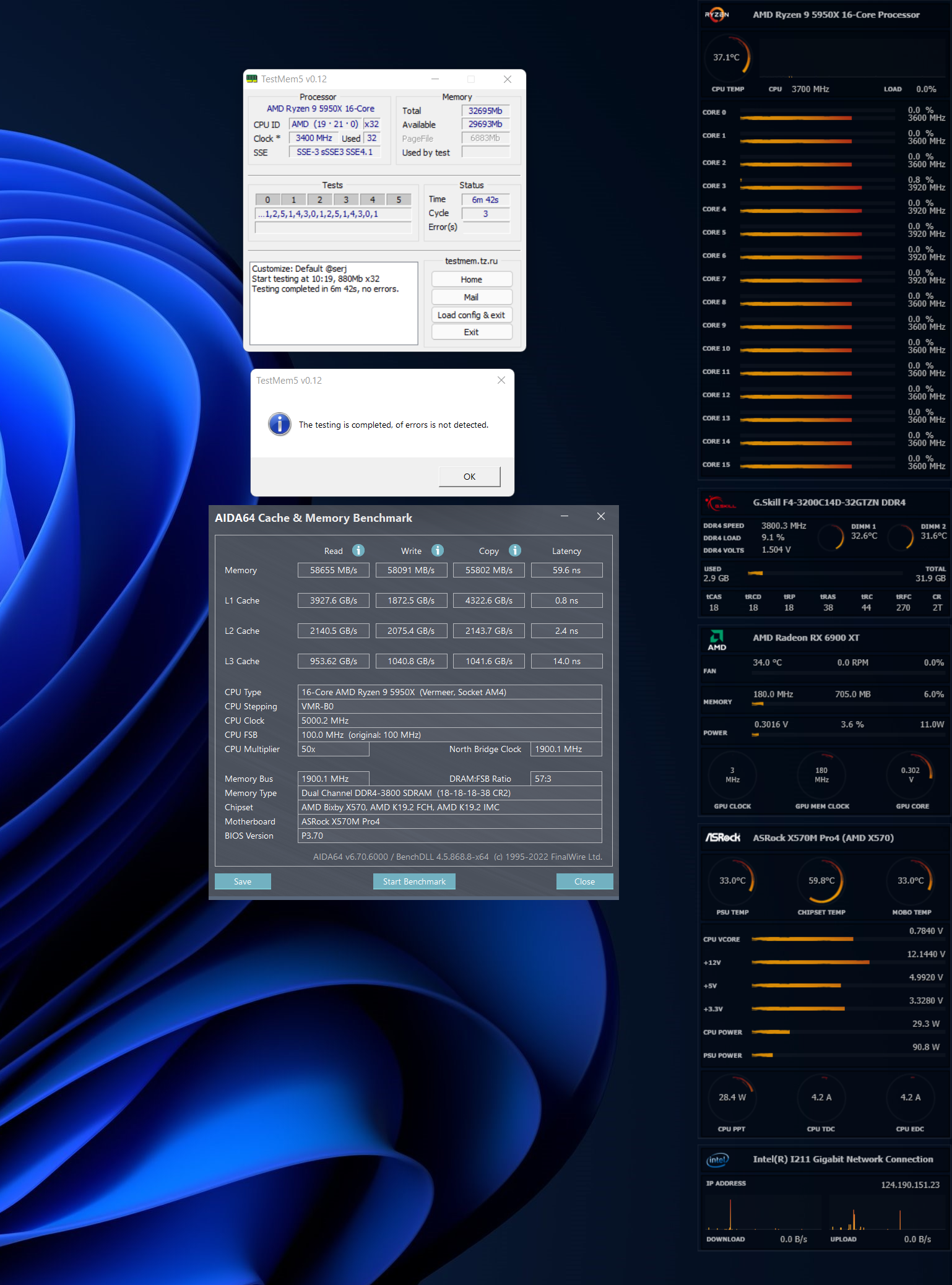The image size is (952, 1285).
Task: Click the MOBO TEMP gauge
Action: [x=911, y=880]
